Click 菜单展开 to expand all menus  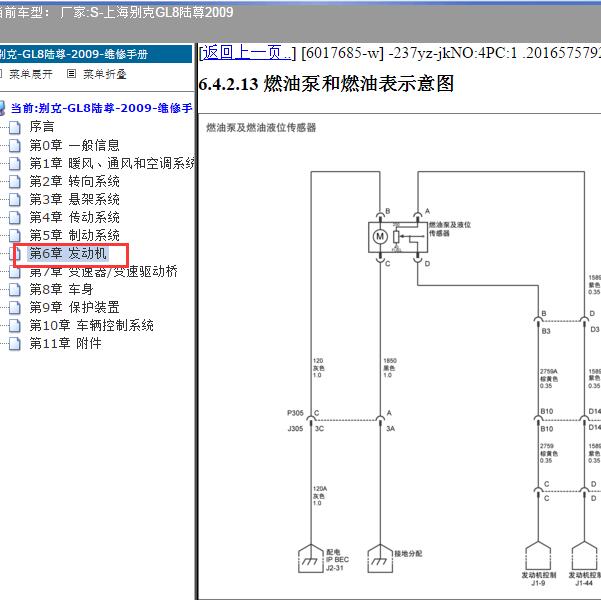point(31,74)
